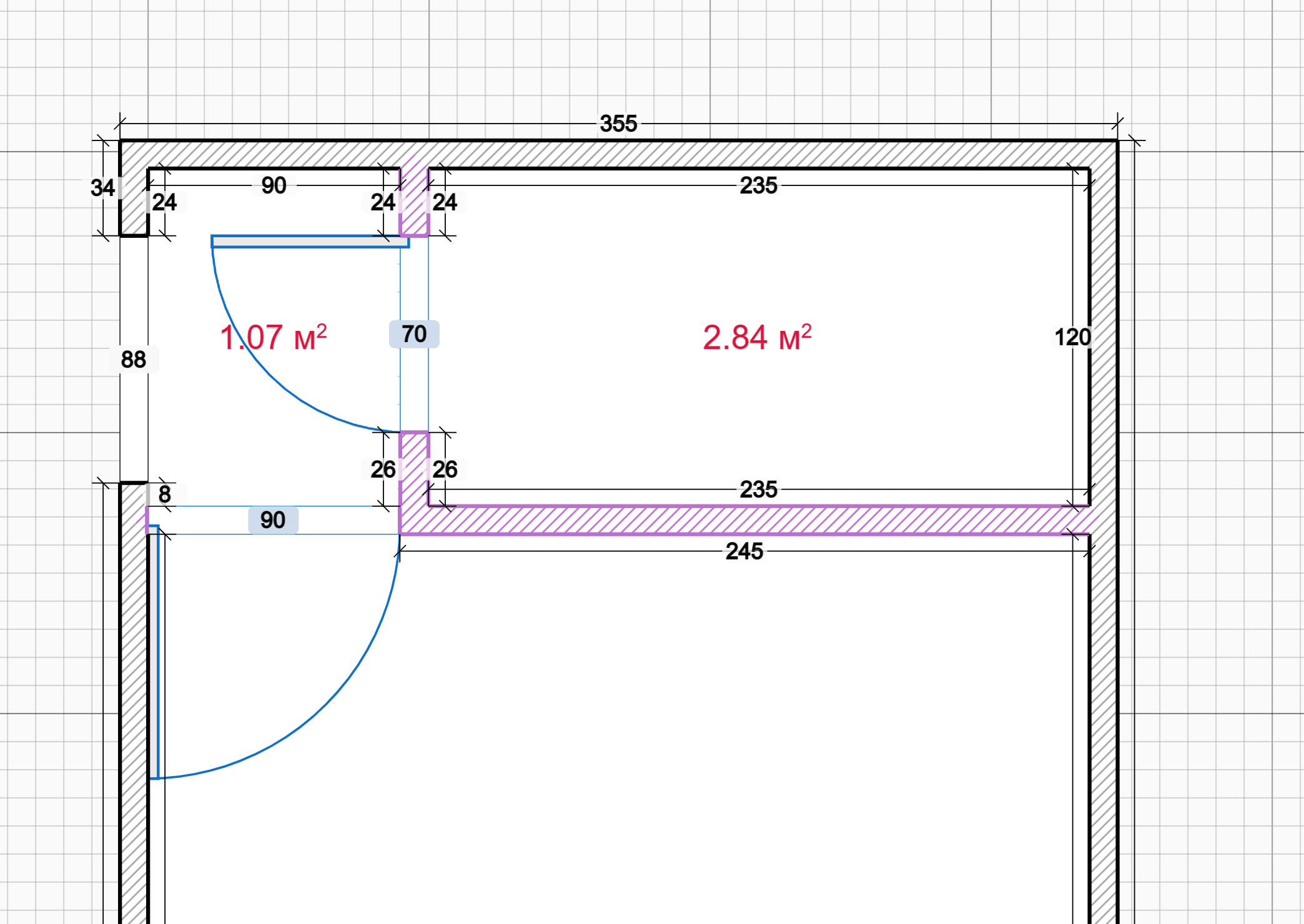Click the 120 height dimension on right side
The height and width of the screenshot is (924, 1304).
pyautogui.click(x=1072, y=337)
